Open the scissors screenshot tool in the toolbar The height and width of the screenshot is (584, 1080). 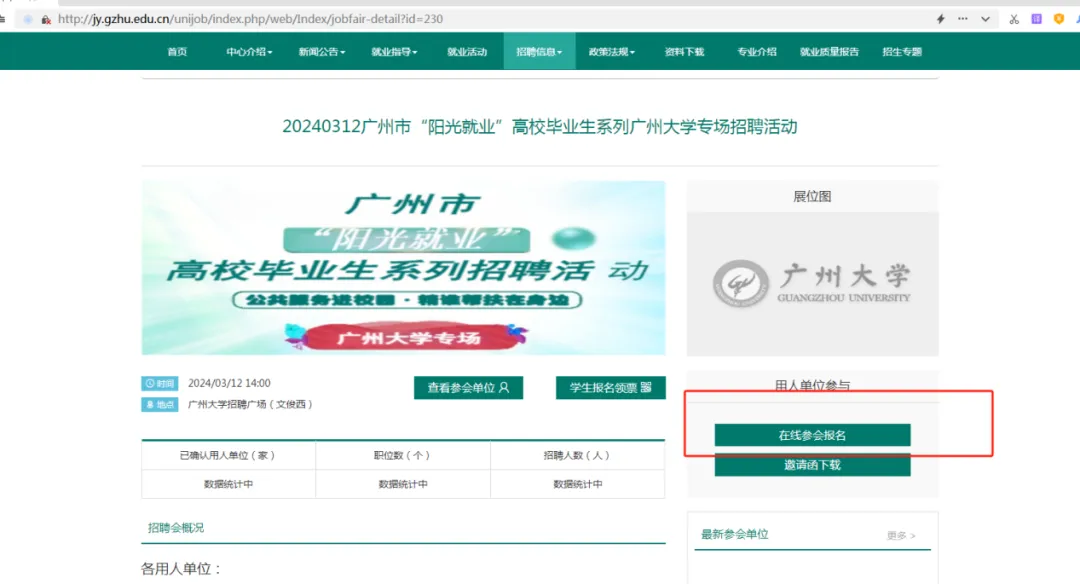click(1015, 19)
